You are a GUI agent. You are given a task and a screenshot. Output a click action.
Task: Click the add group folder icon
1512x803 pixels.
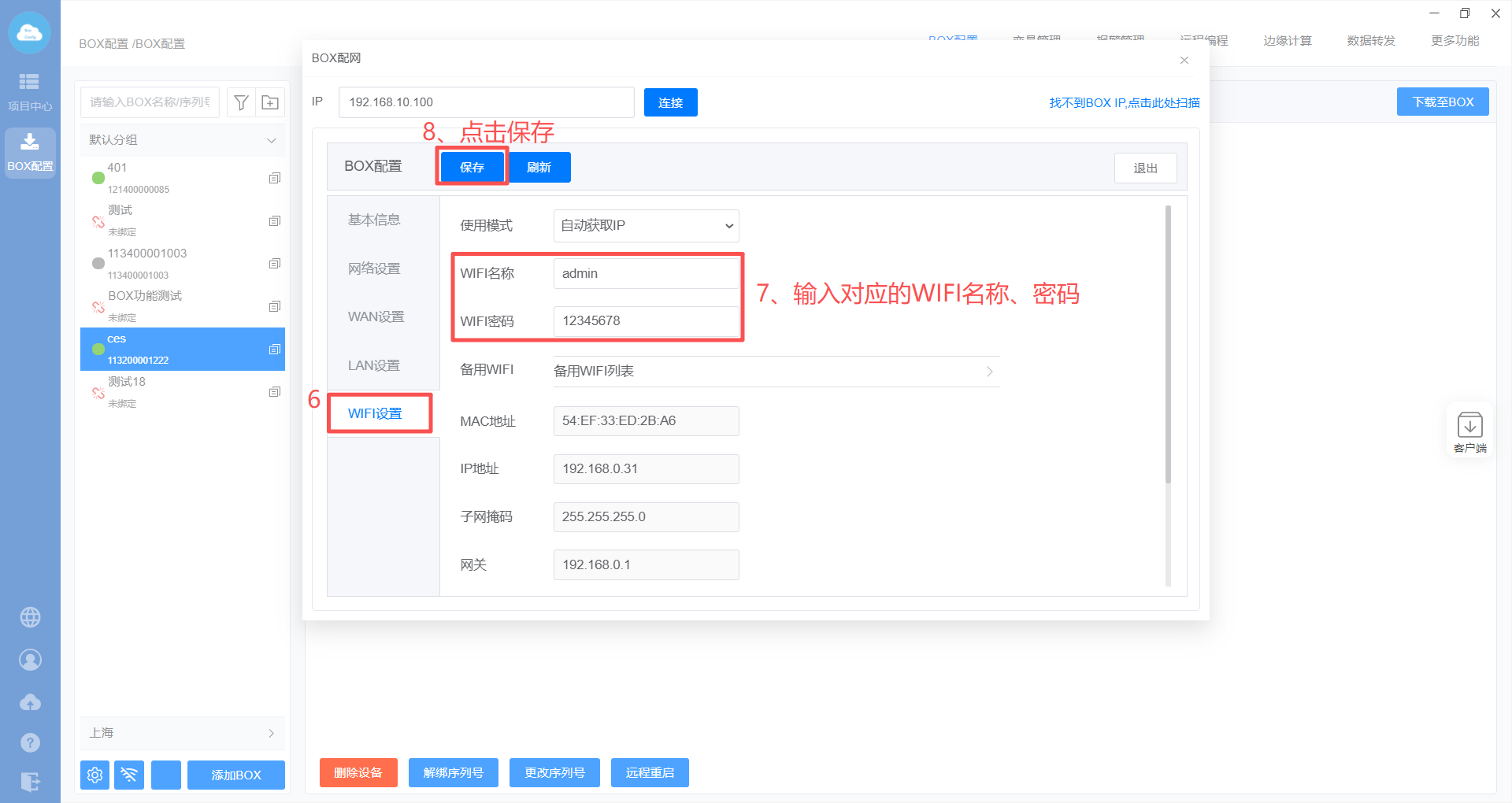pyautogui.click(x=270, y=102)
